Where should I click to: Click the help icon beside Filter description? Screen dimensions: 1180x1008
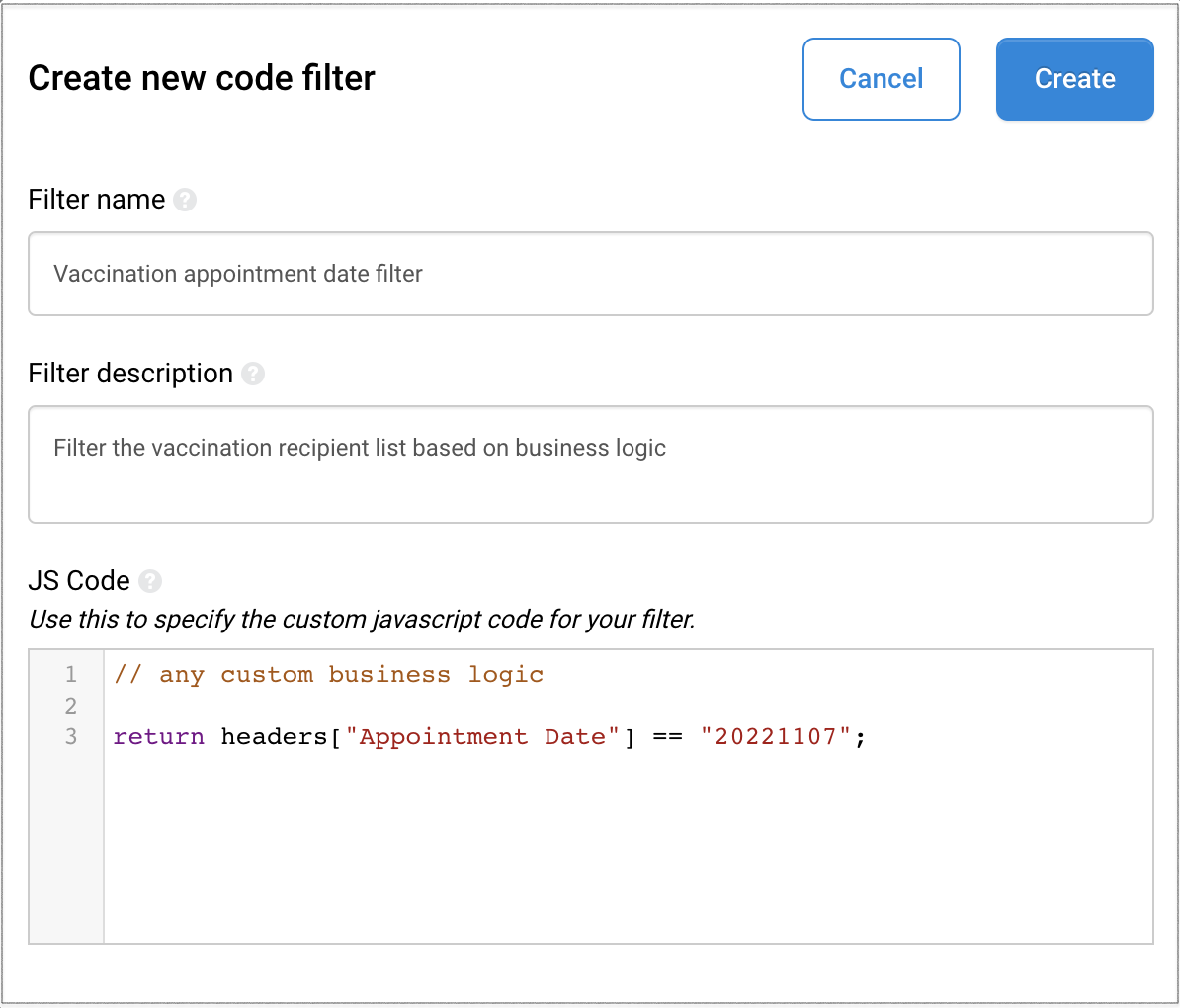[253, 374]
